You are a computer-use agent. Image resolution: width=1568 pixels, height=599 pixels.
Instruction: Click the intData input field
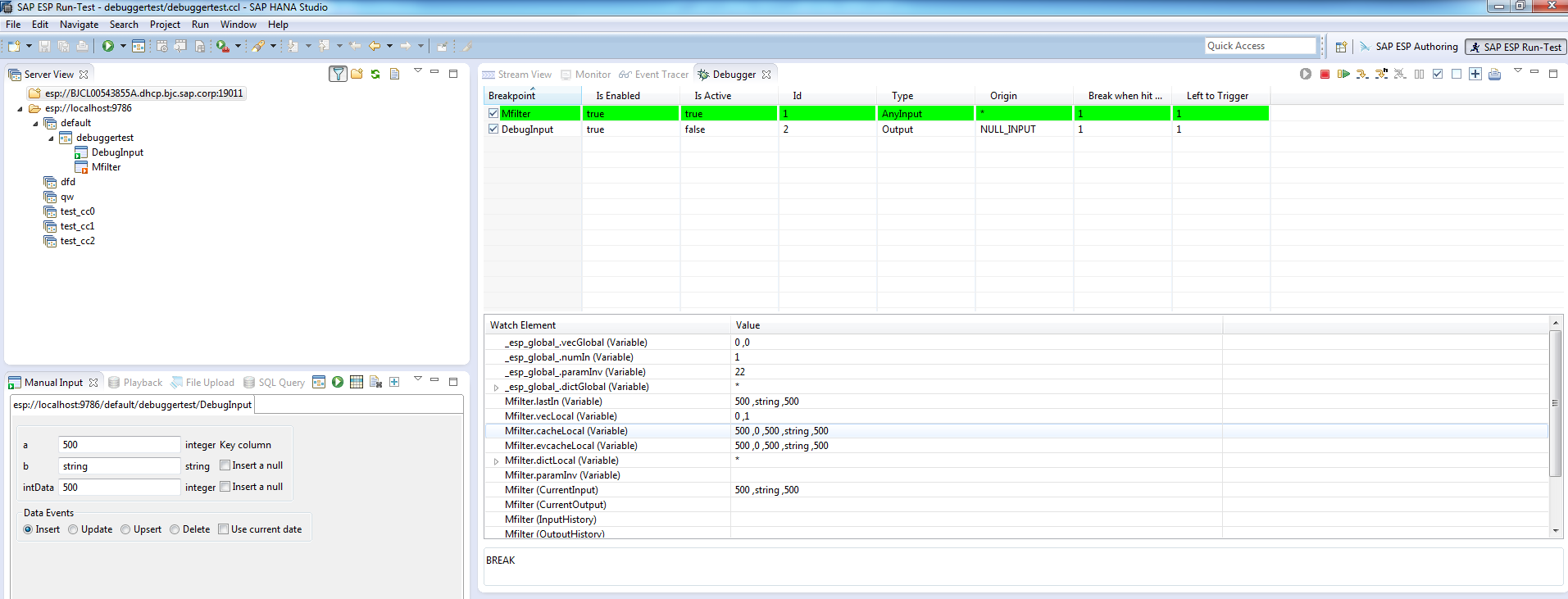[120, 488]
